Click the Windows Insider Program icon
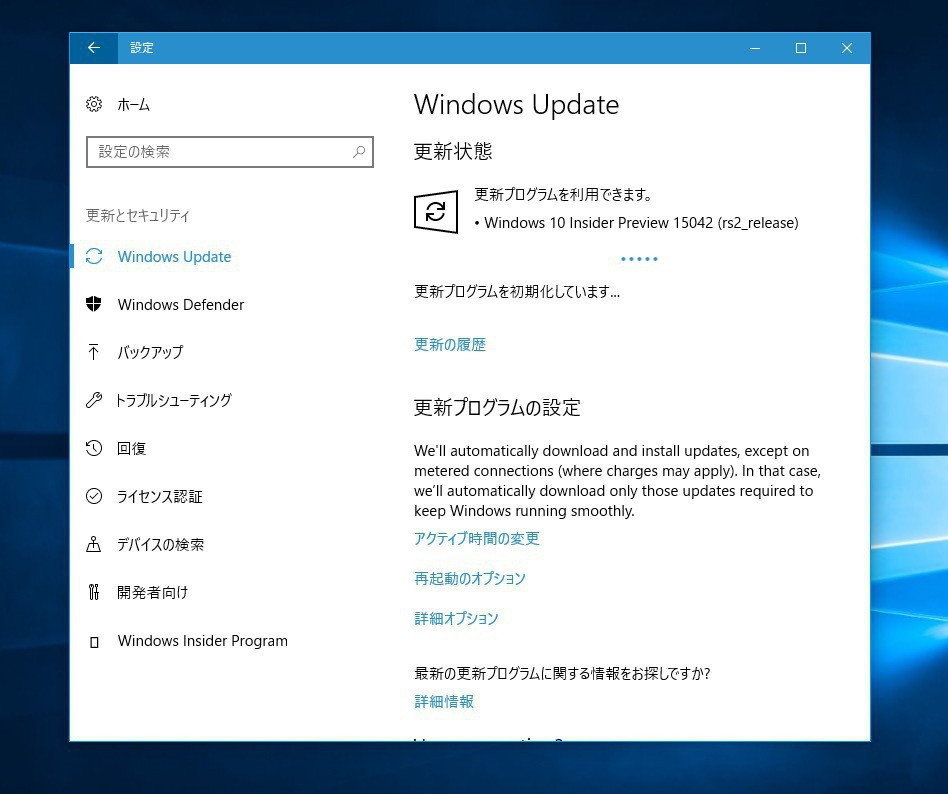The image size is (948, 794). [x=94, y=642]
